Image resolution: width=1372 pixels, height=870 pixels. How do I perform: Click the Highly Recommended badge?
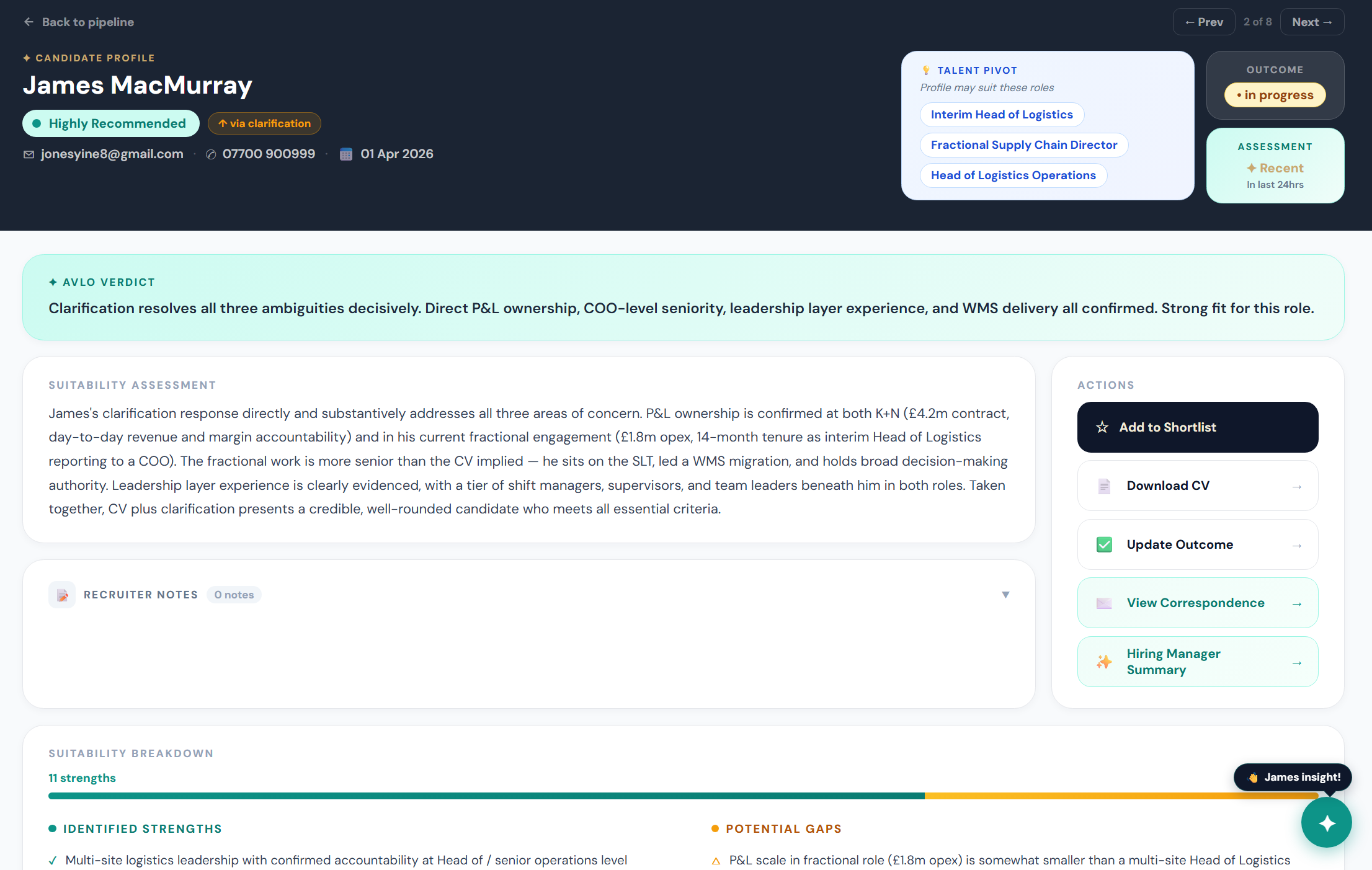[111, 123]
